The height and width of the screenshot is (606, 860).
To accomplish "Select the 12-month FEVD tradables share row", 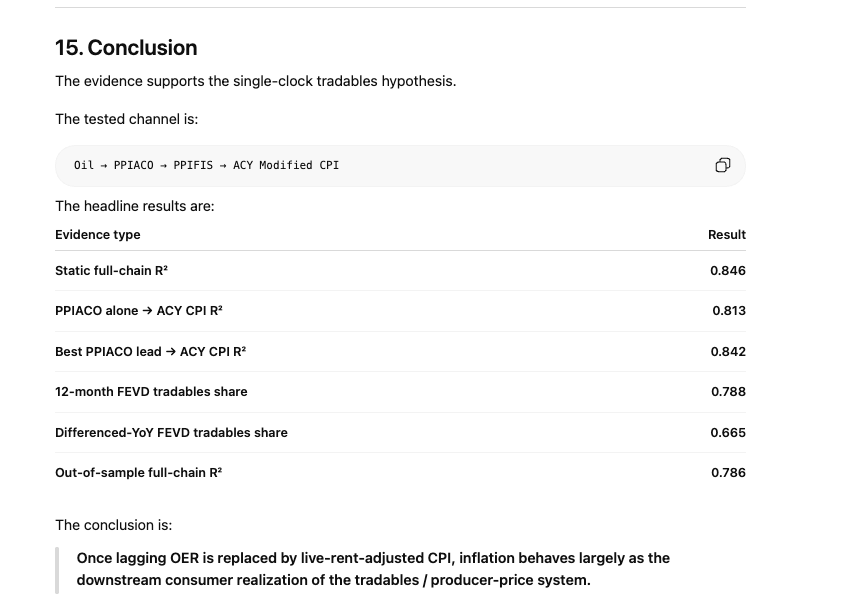I will click(x=400, y=392).
